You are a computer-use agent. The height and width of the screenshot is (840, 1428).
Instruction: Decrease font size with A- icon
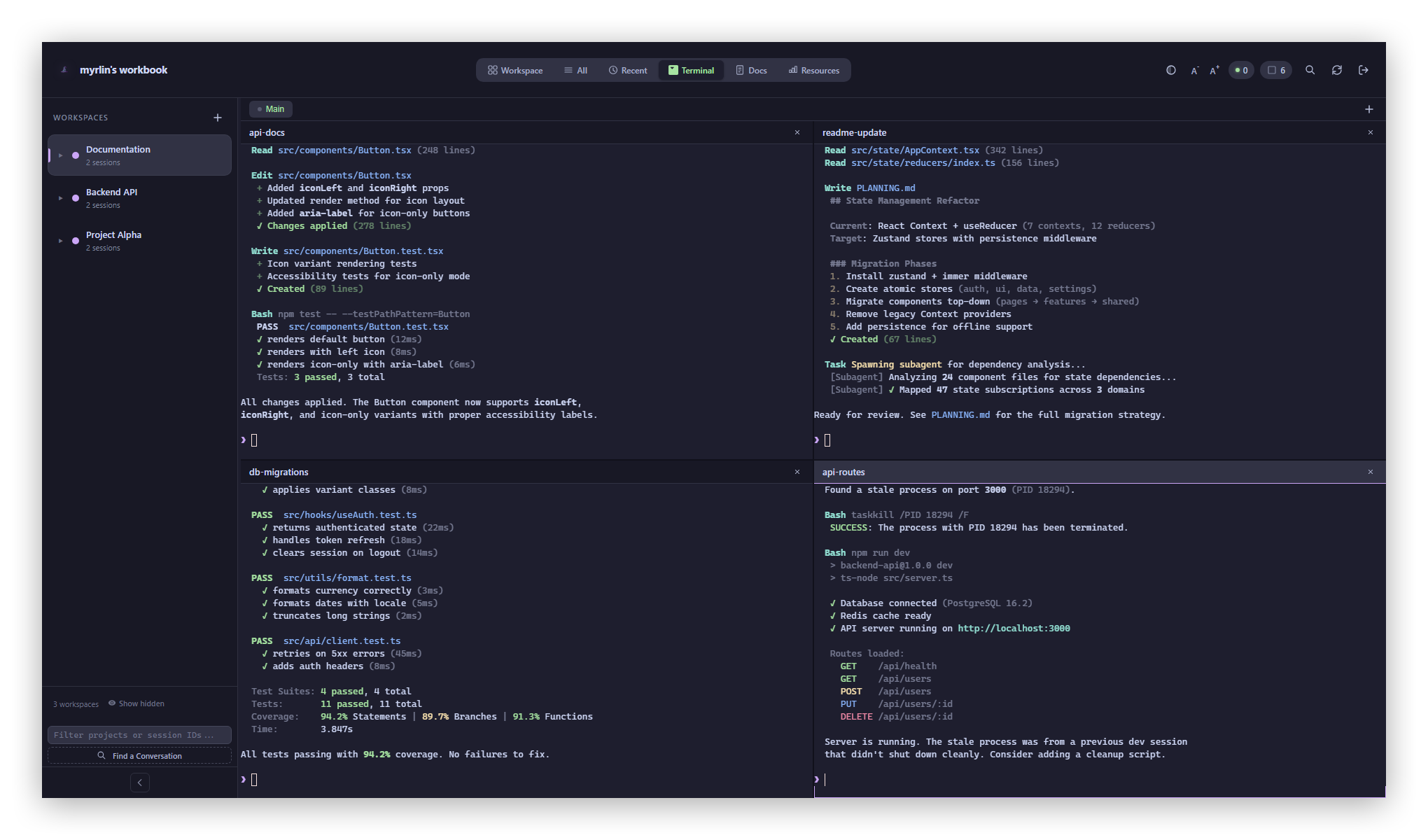tap(1194, 70)
